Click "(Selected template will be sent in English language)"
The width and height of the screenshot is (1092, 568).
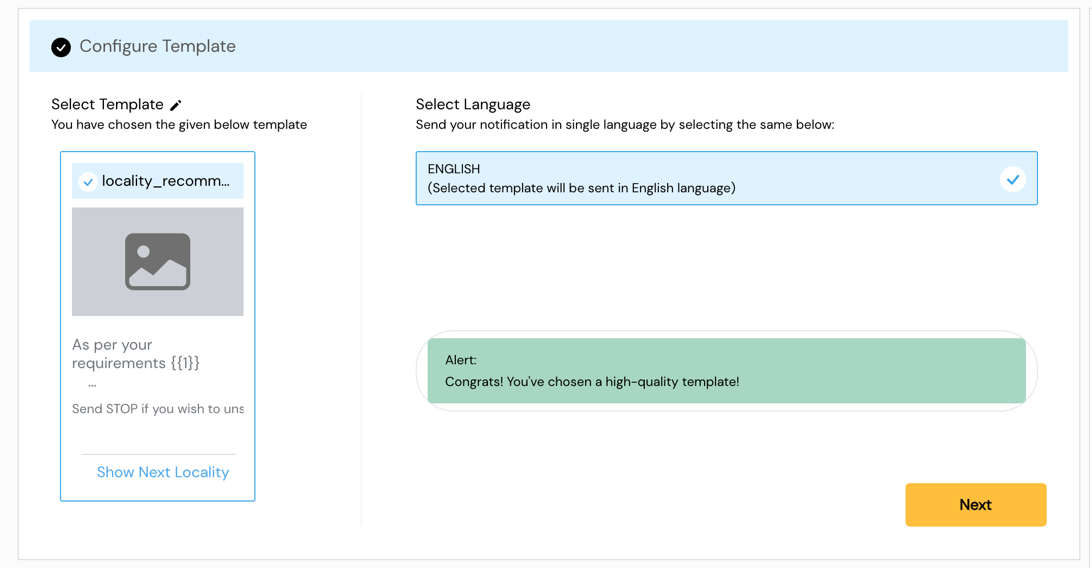click(x=582, y=188)
